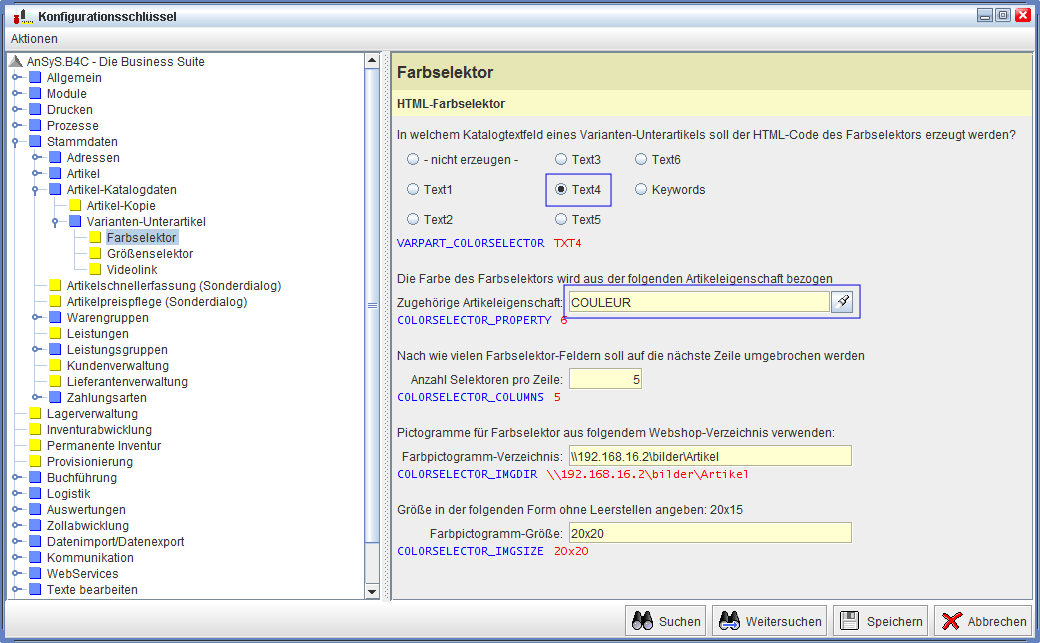Select the Text3 radio button
The image size is (1040, 643).
(561, 160)
